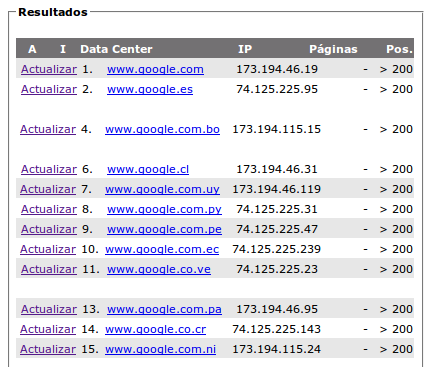
Task: Click Actualizar for row 7
Action: (x=48, y=189)
